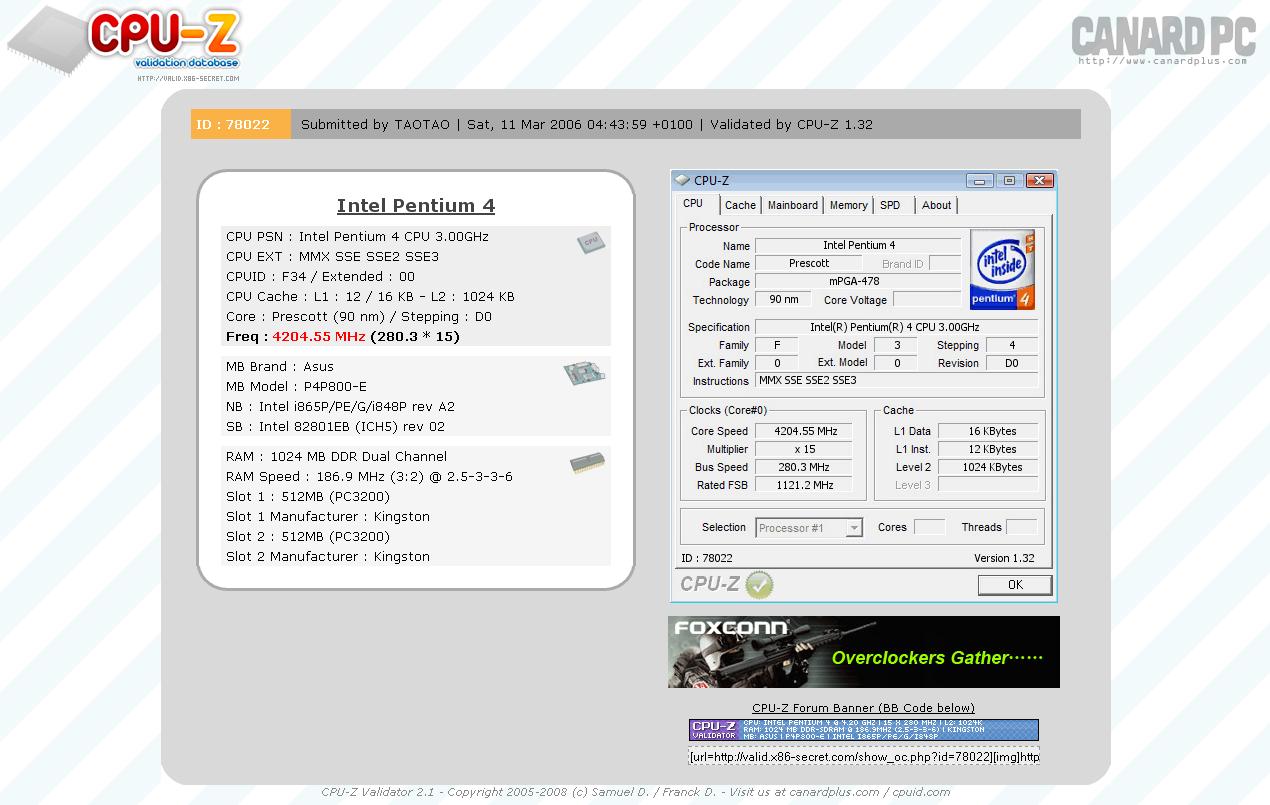Click the SB : Intel 82801EB (ICH5) line
Image resolution: width=1270 pixels, height=805 pixels.
[x=335, y=427]
